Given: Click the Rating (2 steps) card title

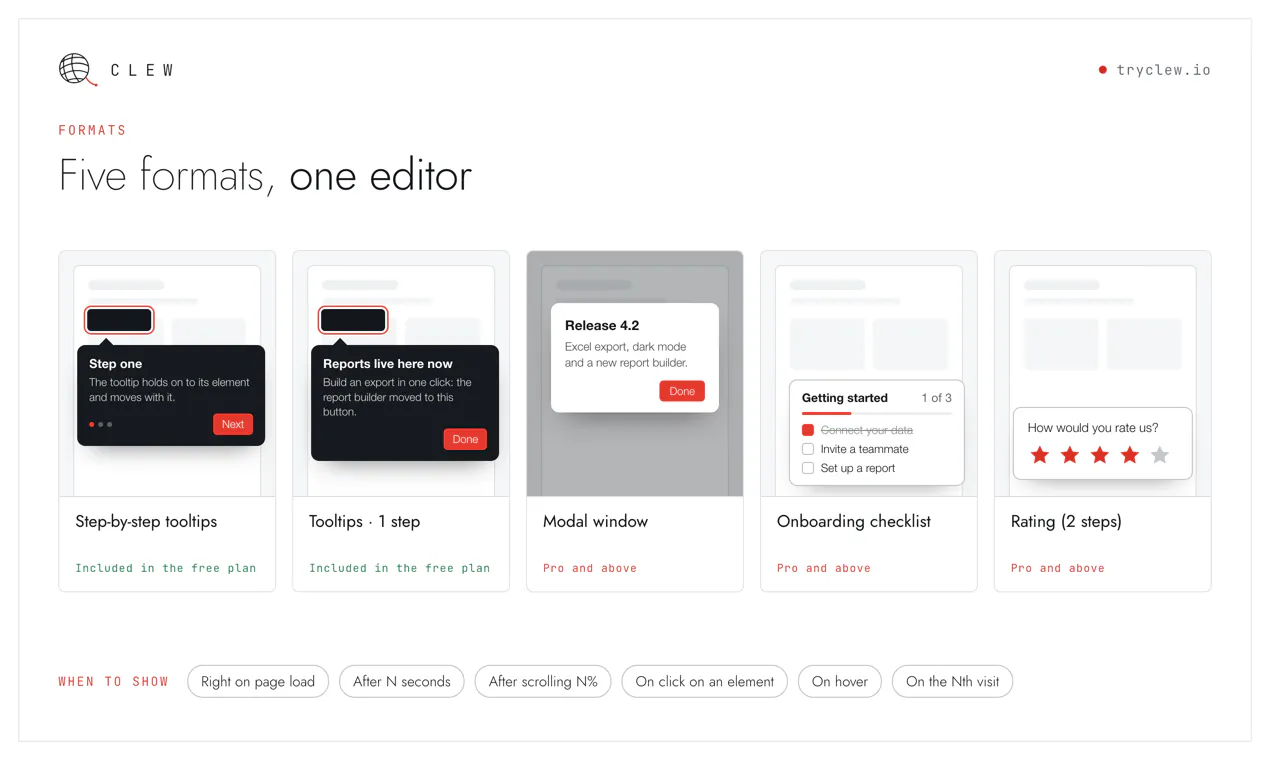Looking at the screenshot, I should tap(1066, 521).
